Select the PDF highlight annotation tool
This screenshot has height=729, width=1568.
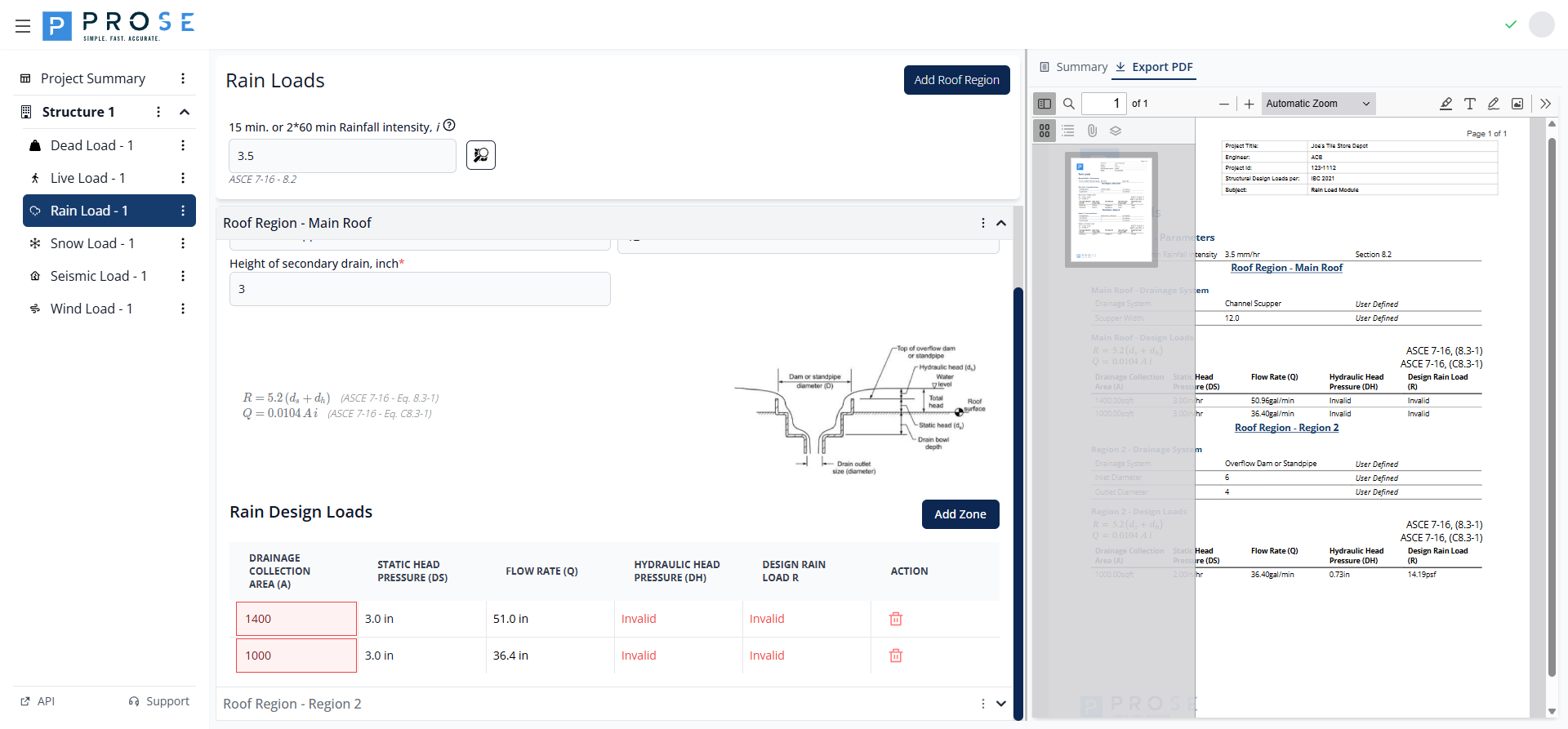coord(1445,104)
